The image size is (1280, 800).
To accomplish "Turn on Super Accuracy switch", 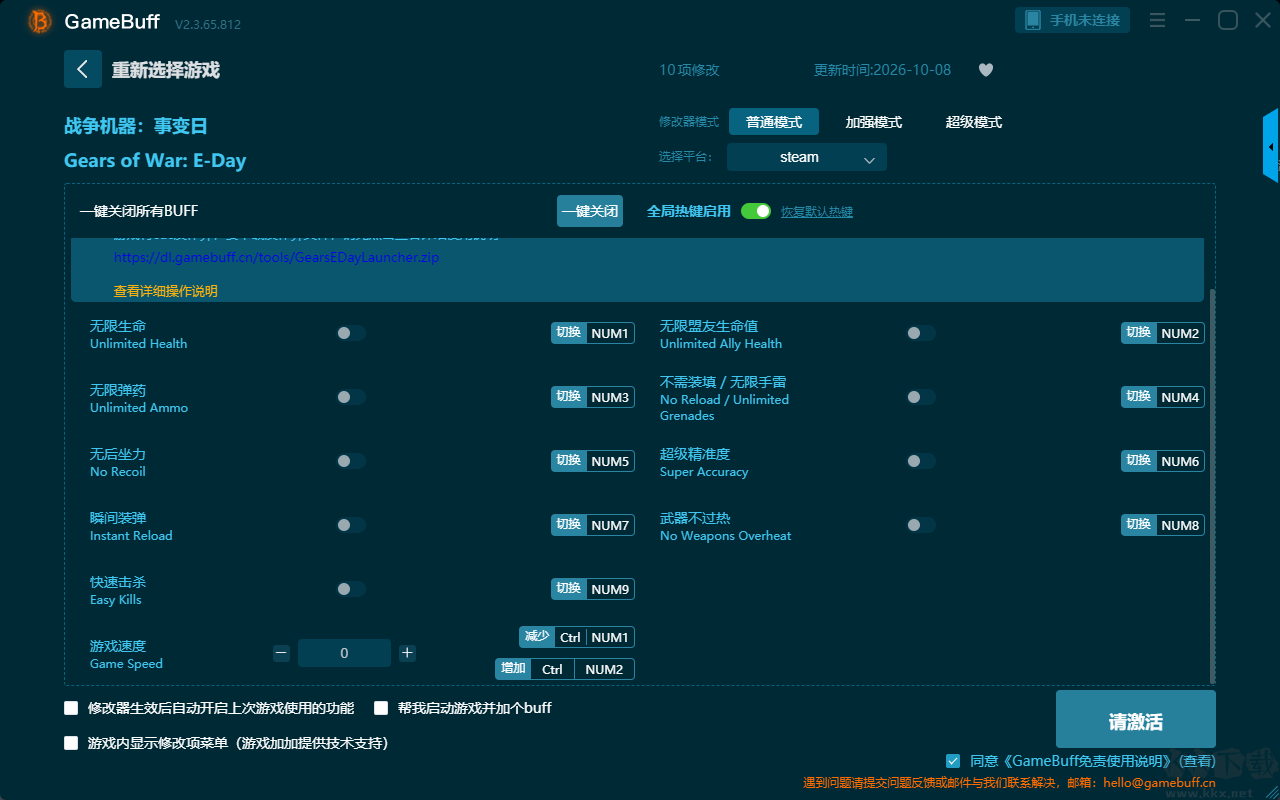I will coord(921,461).
